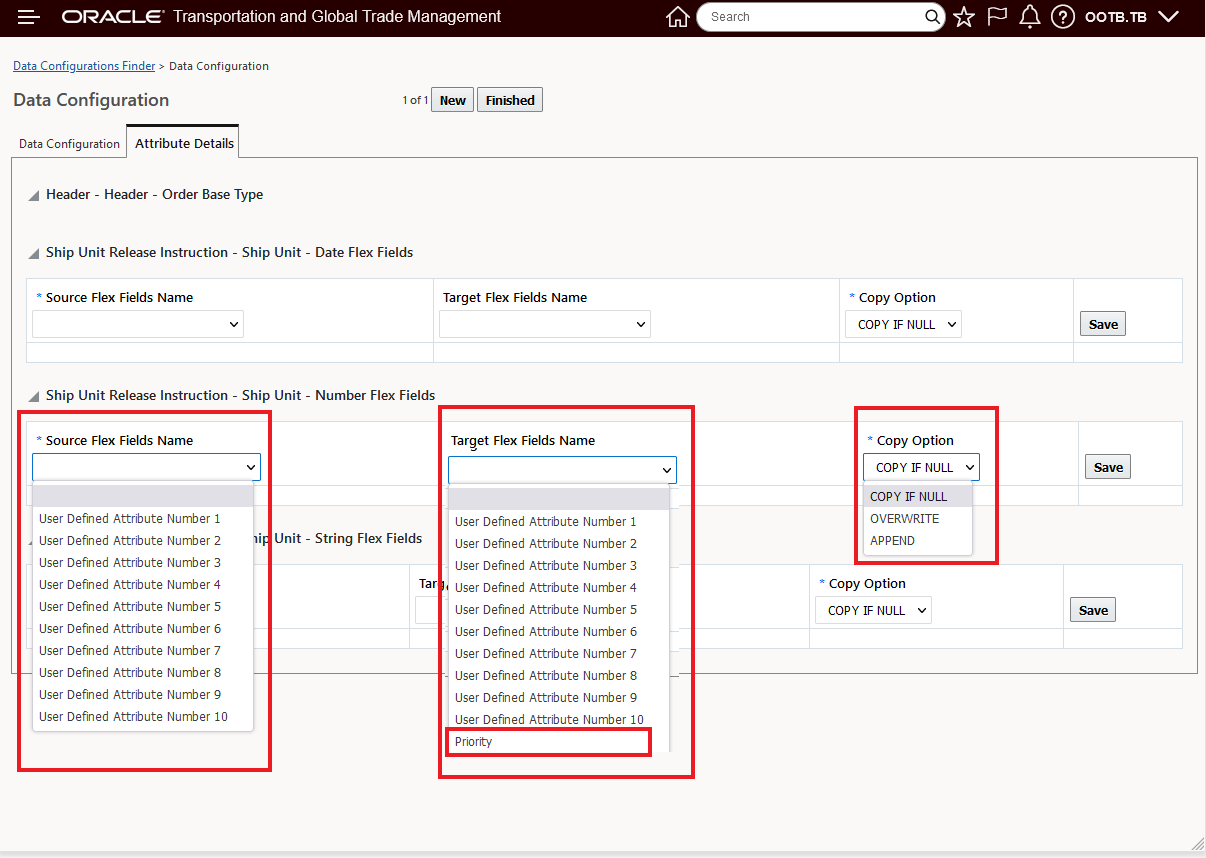This screenshot has height=858, width=1206.
Task: Select source User Defined Attribute Number 1
Action: coord(143,519)
